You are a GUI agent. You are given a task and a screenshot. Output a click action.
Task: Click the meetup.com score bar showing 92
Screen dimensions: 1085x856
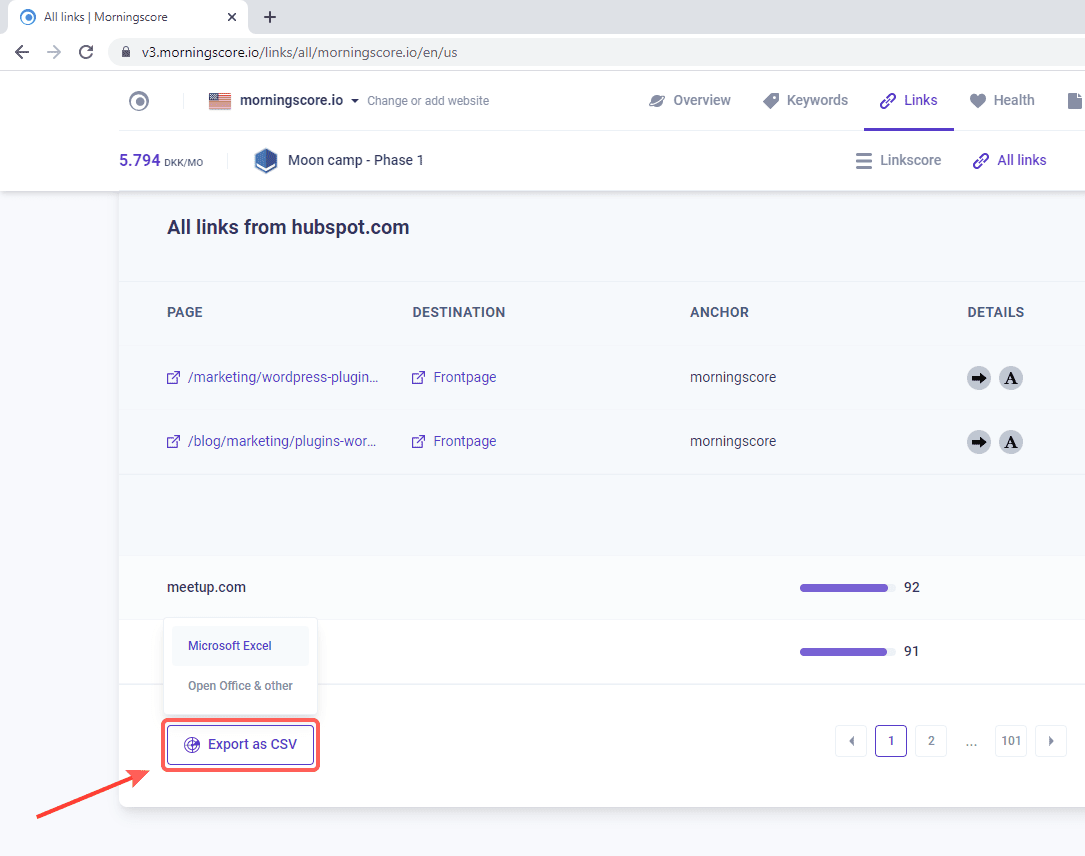pos(843,588)
